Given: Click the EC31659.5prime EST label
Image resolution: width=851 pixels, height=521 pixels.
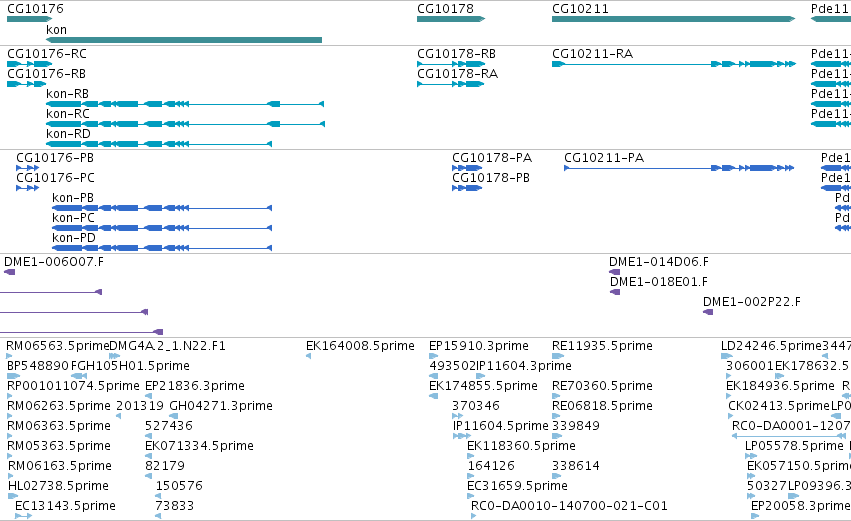Looking at the screenshot, I should [x=517, y=486].
